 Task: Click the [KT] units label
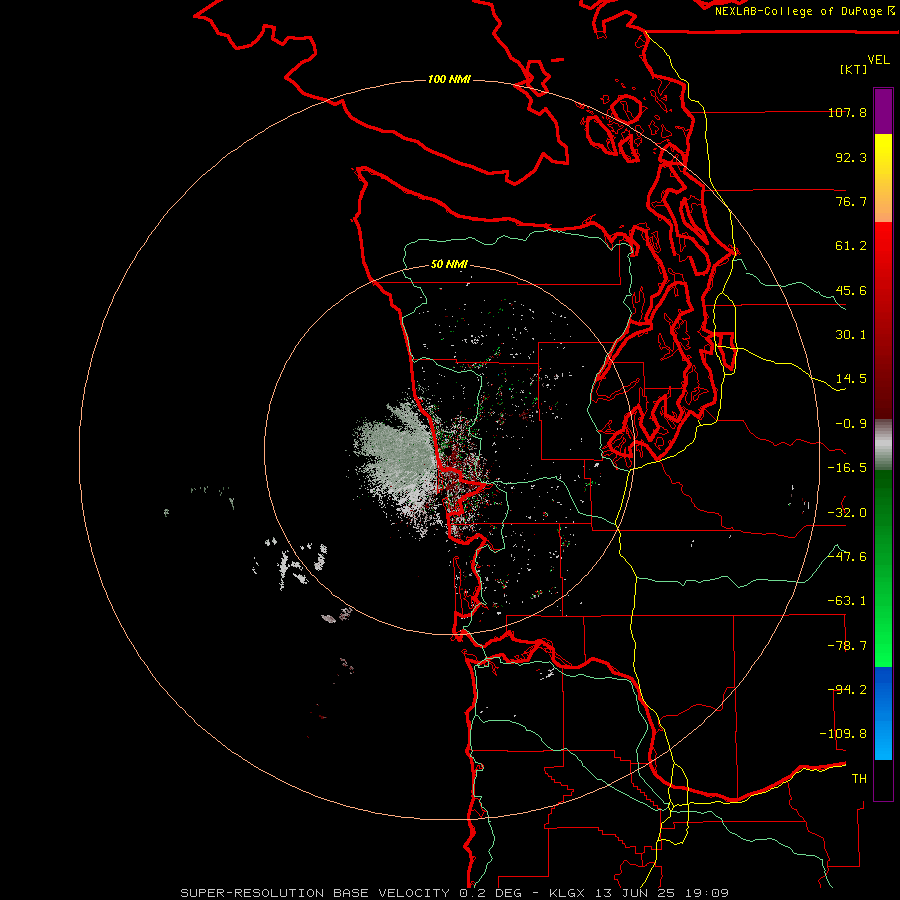pos(854,69)
